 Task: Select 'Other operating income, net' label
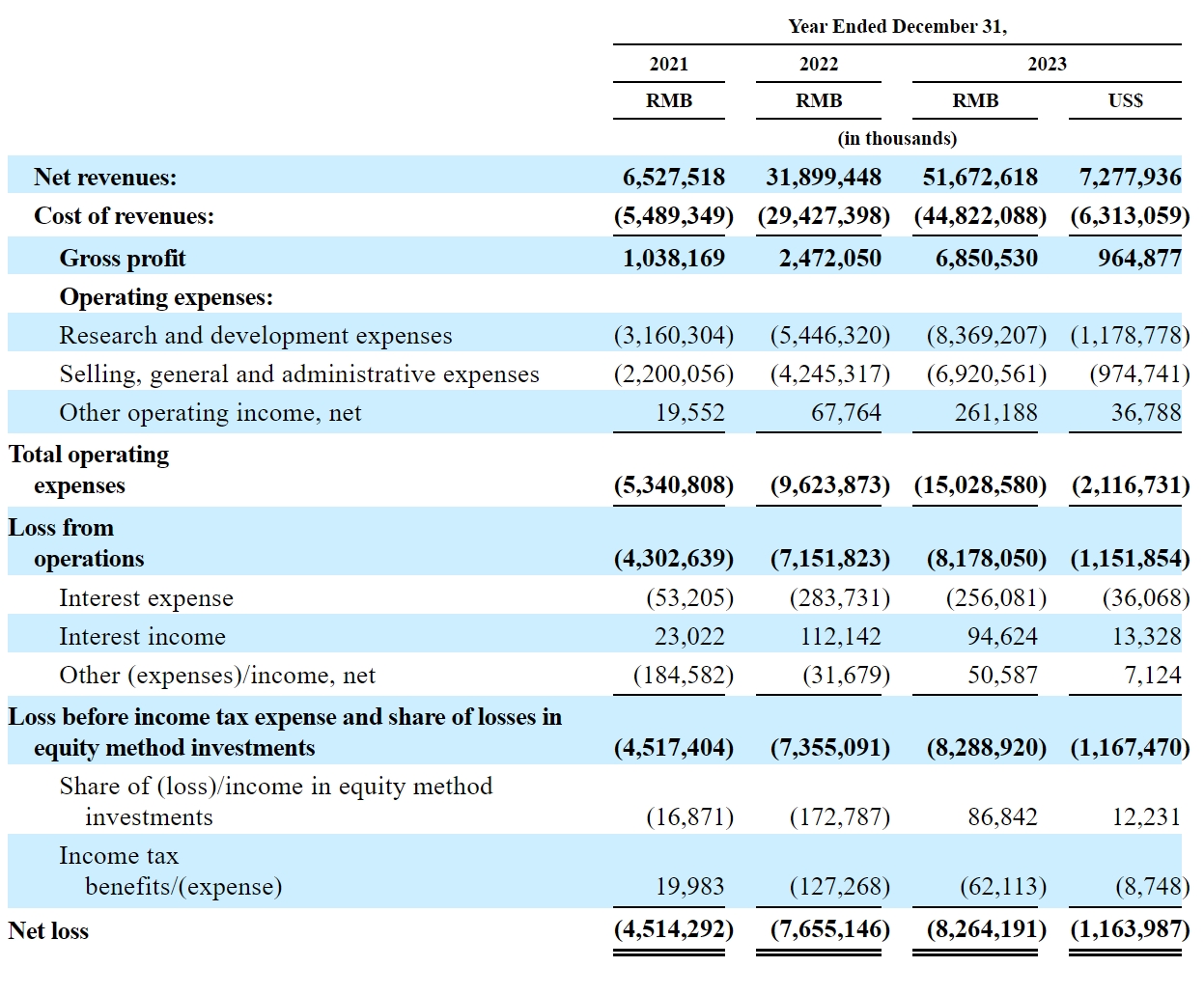pyautogui.click(x=210, y=413)
